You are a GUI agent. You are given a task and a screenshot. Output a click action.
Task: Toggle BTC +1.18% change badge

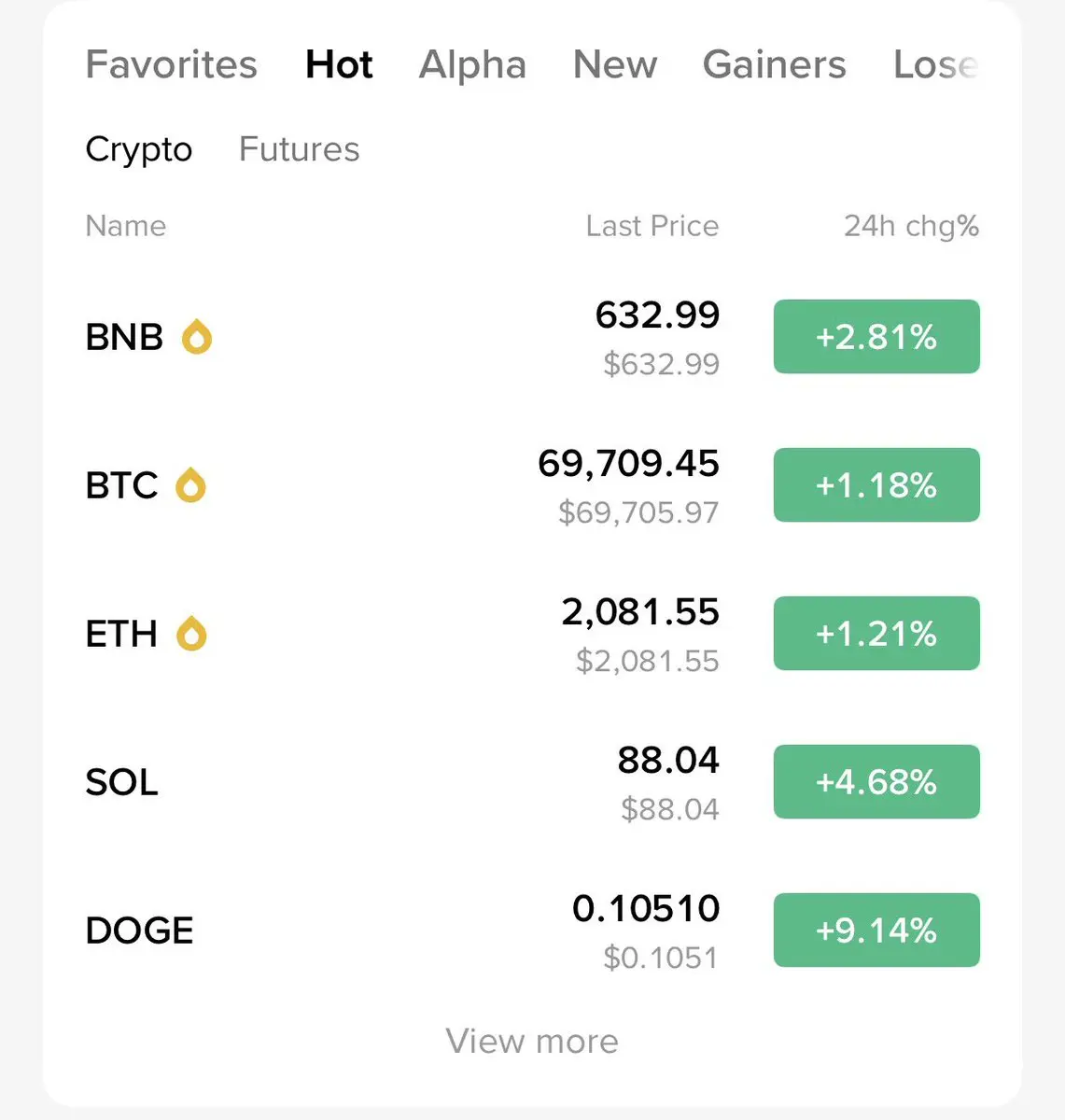[x=876, y=485]
